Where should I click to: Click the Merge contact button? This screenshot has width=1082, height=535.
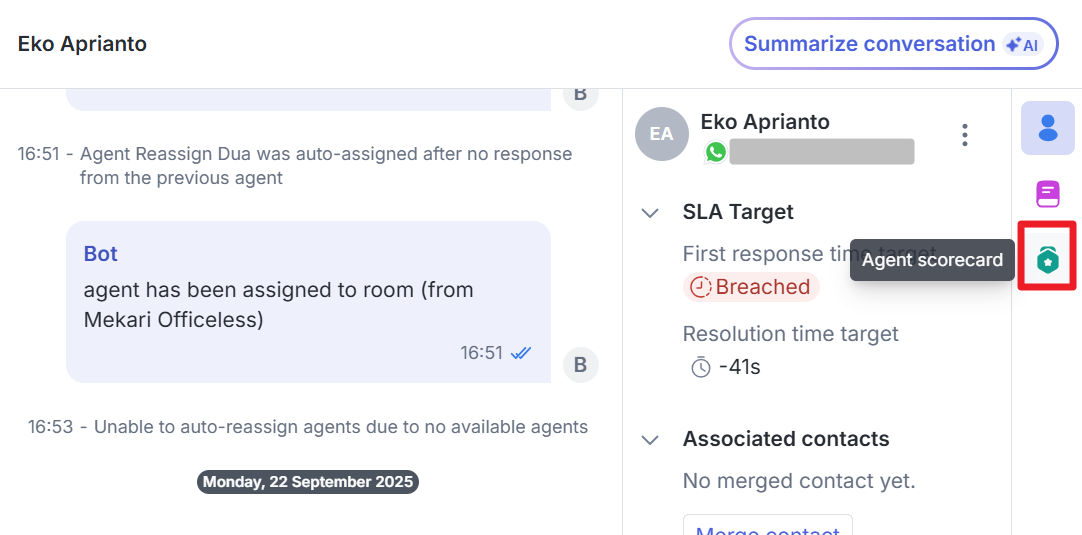(x=767, y=527)
